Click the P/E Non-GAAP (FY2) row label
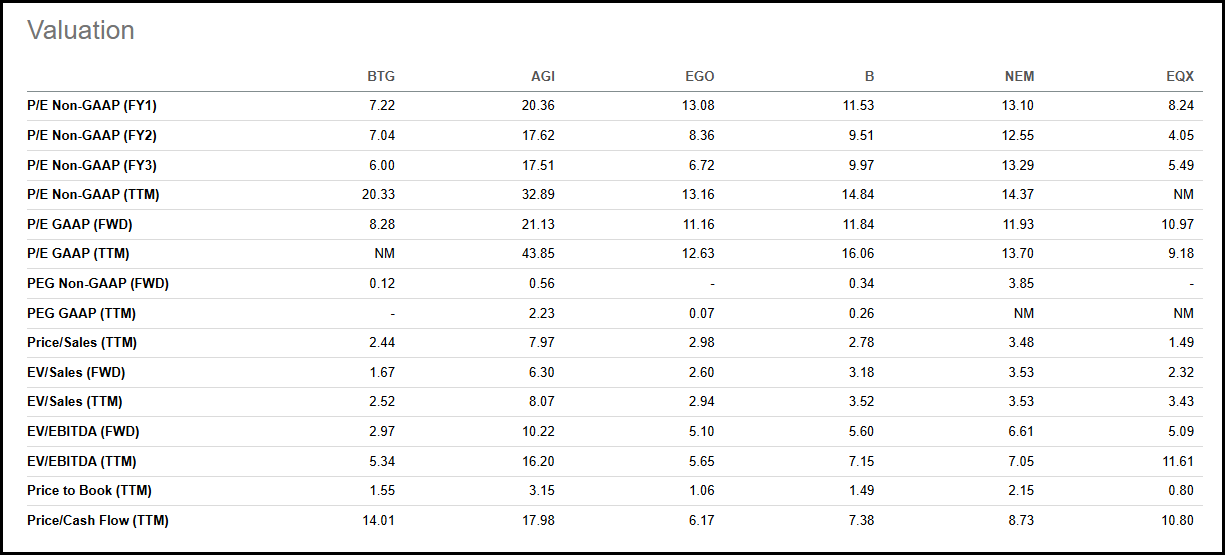Screen dimensions: 1225x555 click(91, 136)
